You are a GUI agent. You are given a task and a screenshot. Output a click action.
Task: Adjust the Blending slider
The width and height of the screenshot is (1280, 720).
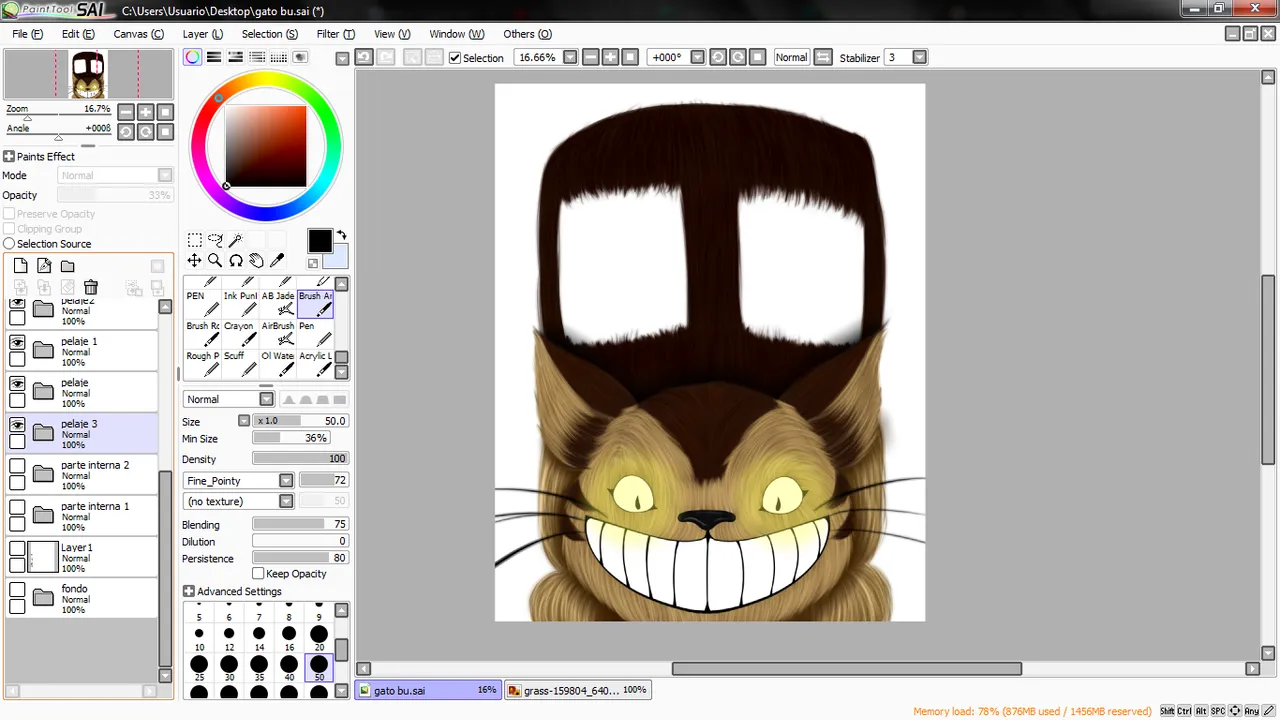click(x=300, y=524)
